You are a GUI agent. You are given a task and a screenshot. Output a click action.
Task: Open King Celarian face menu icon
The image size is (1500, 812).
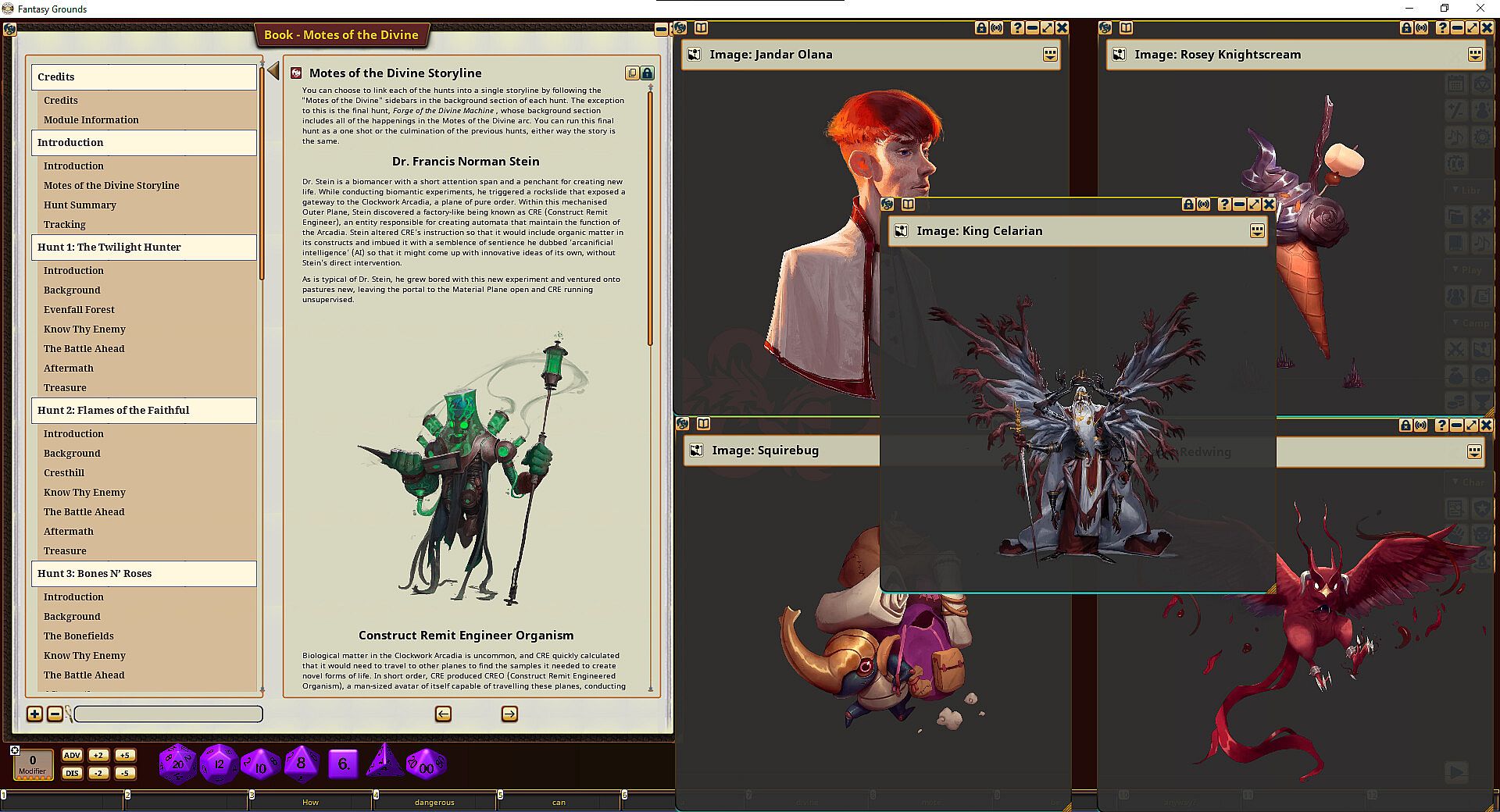tap(1257, 230)
